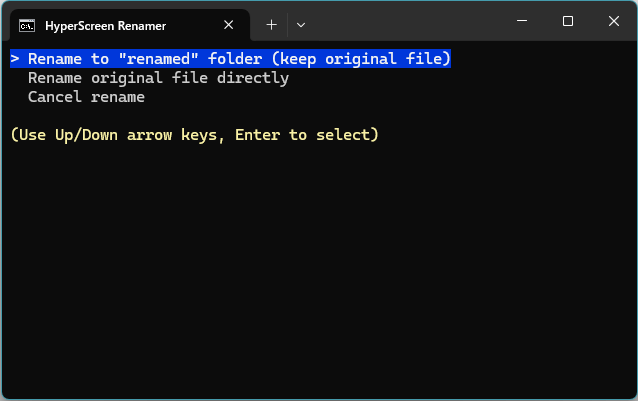
Task: Click the > selection arrow marker
Action: click(15, 59)
